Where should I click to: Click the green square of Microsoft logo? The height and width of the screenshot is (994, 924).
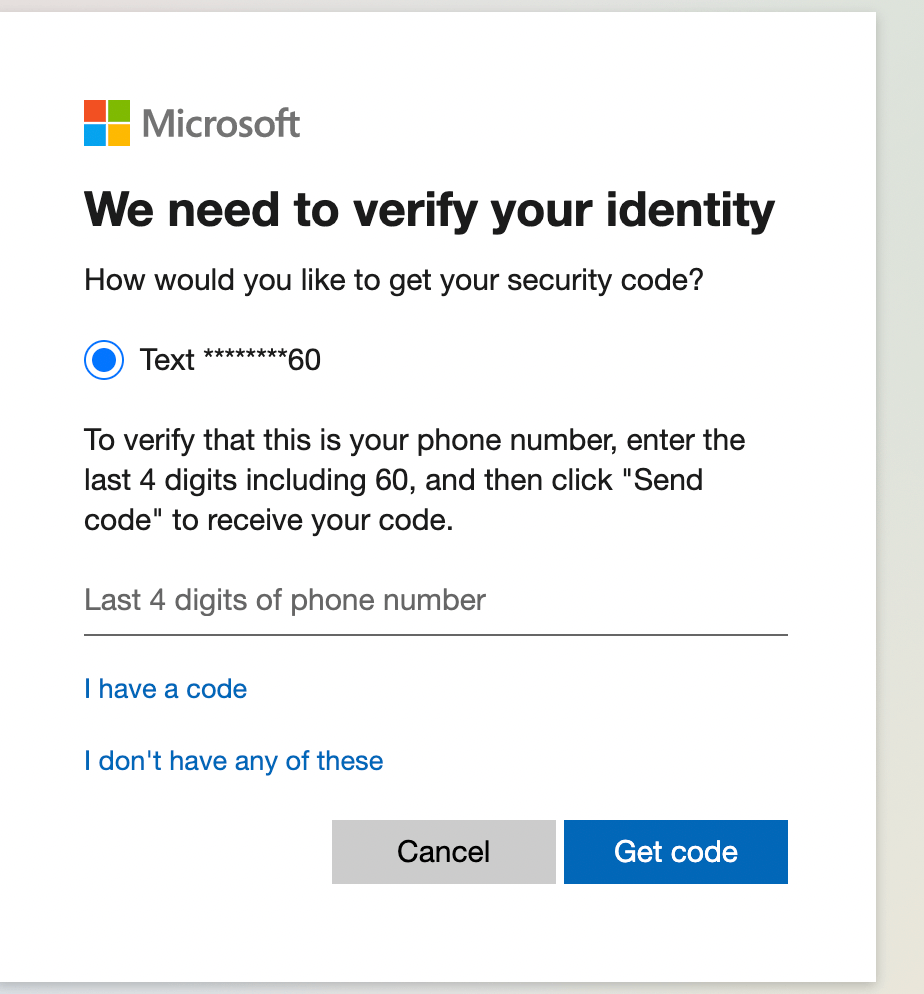(119, 111)
